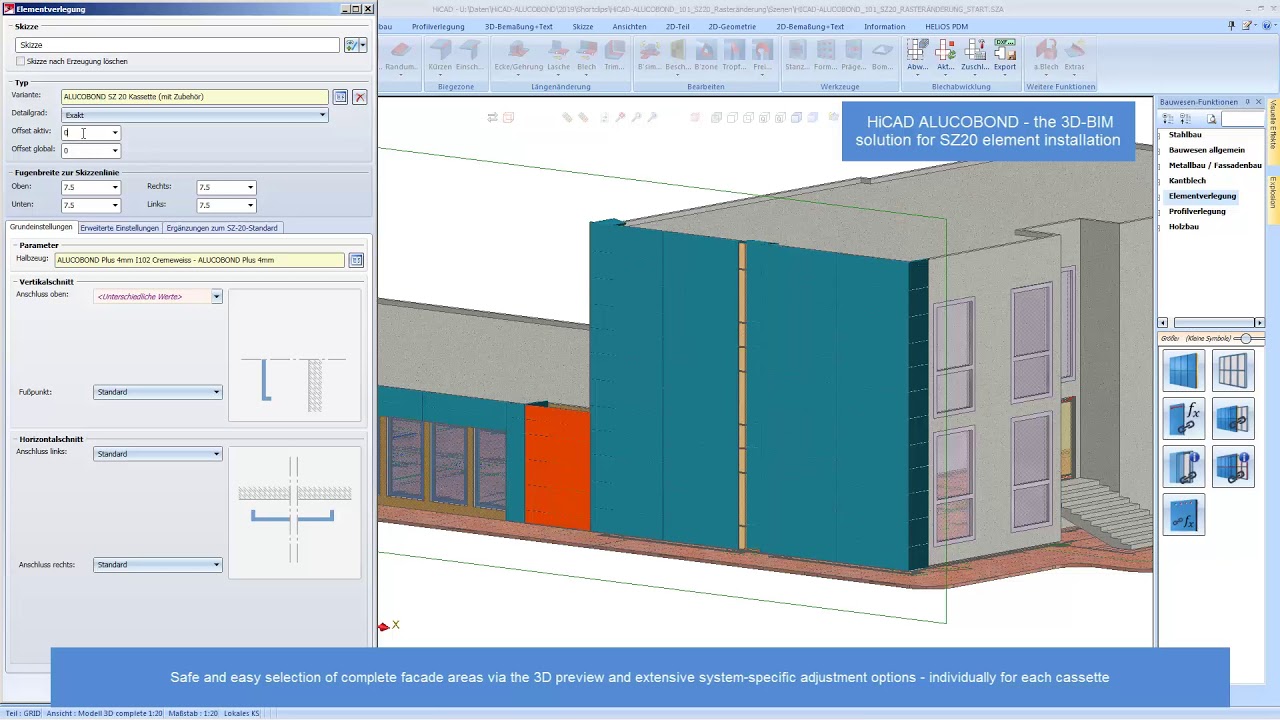Switch to the Erweiterte Einstellungen tab
1280x720 pixels.
119,228
